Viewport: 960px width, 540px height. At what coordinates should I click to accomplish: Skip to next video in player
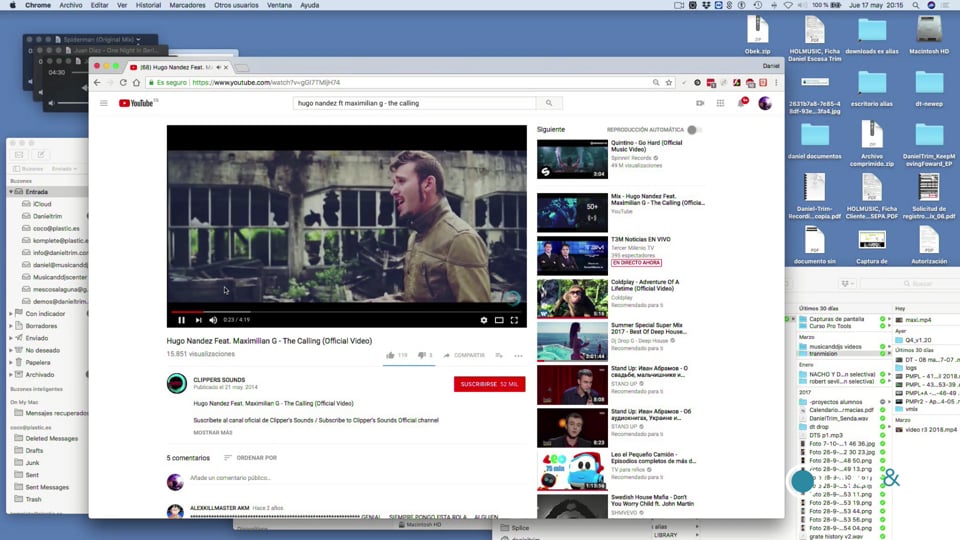coord(198,320)
